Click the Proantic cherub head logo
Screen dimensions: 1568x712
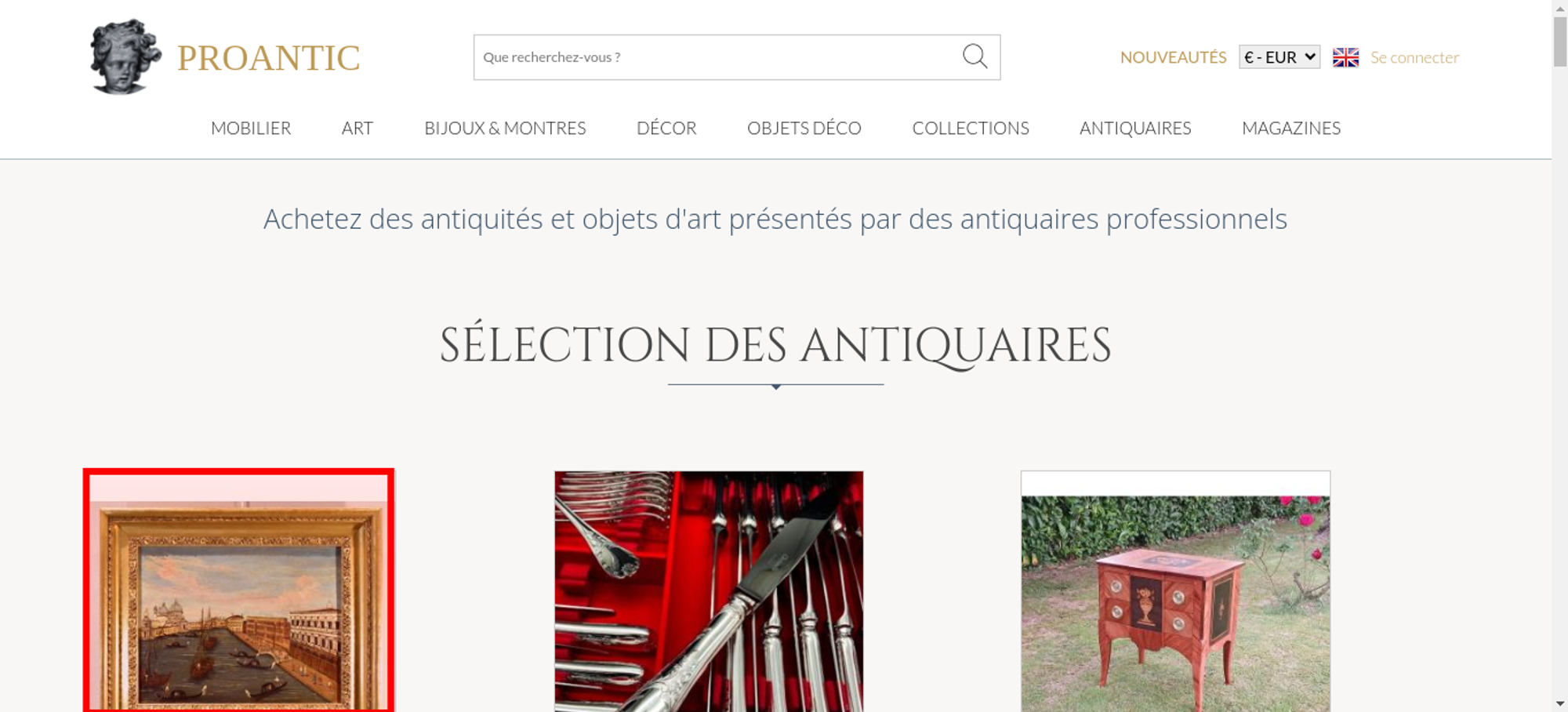125,57
